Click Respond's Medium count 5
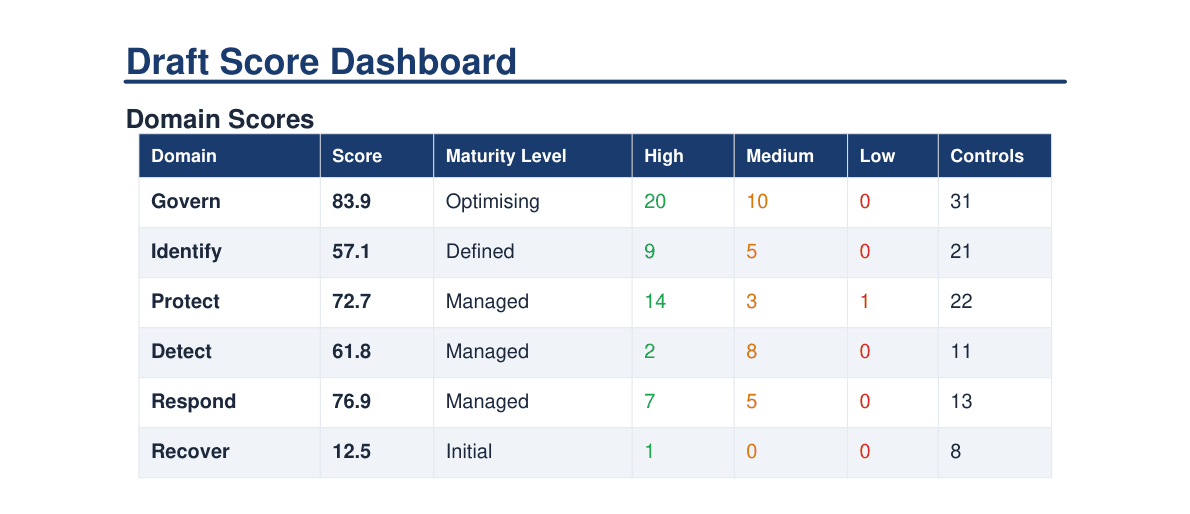 pos(751,402)
